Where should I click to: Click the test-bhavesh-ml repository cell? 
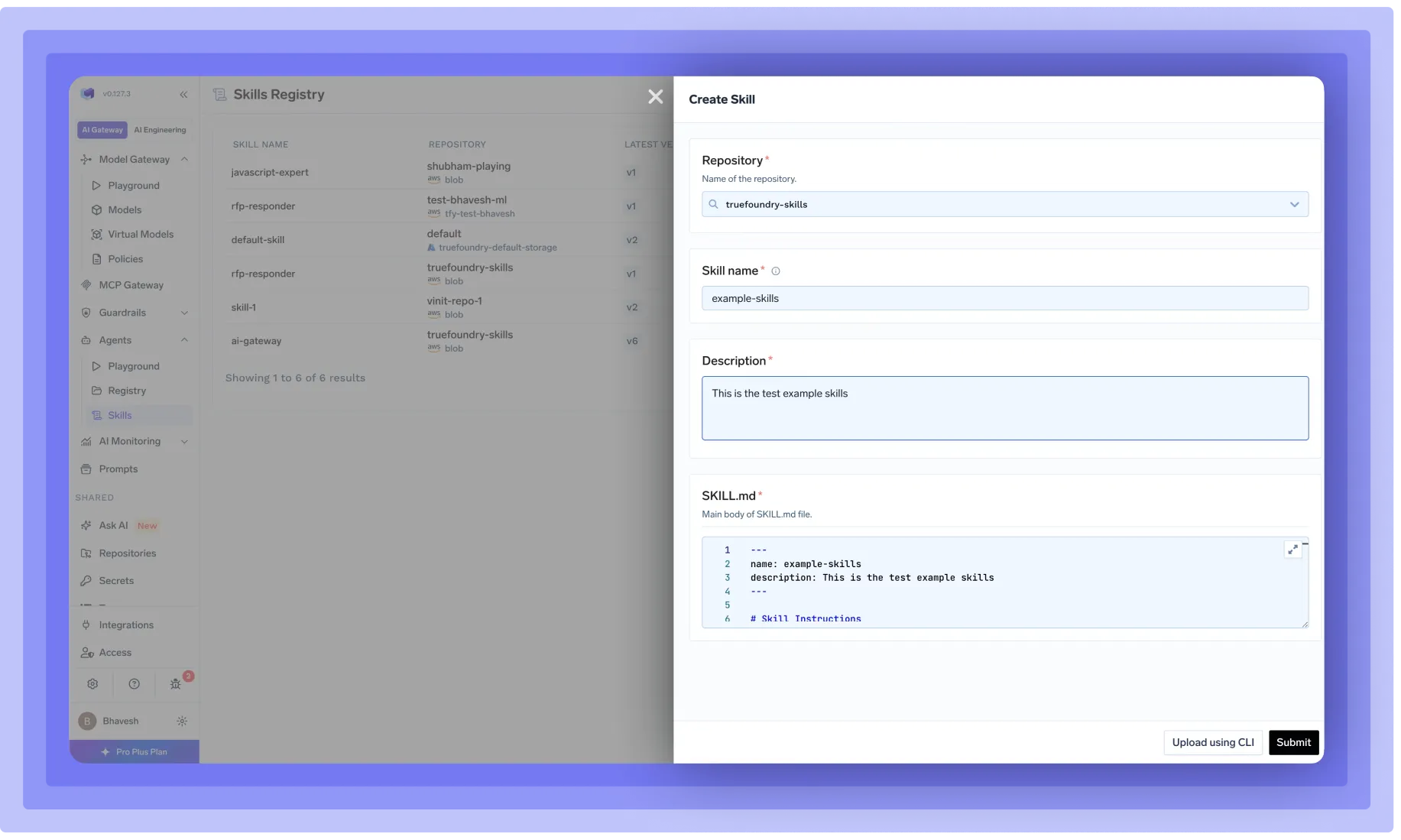coord(471,206)
